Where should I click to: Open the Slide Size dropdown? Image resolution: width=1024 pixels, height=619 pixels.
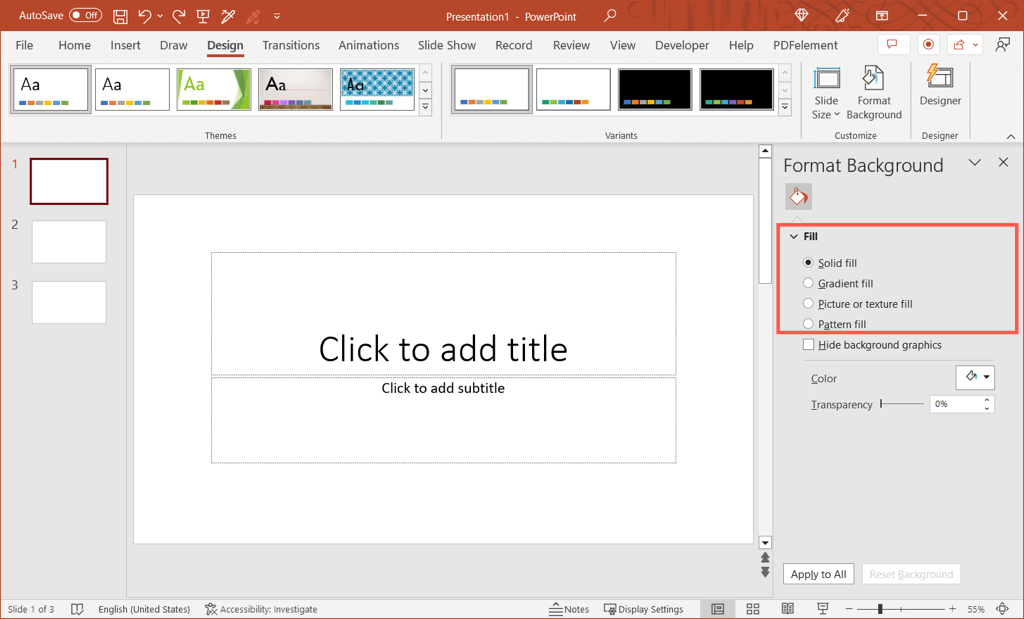point(826,90)
